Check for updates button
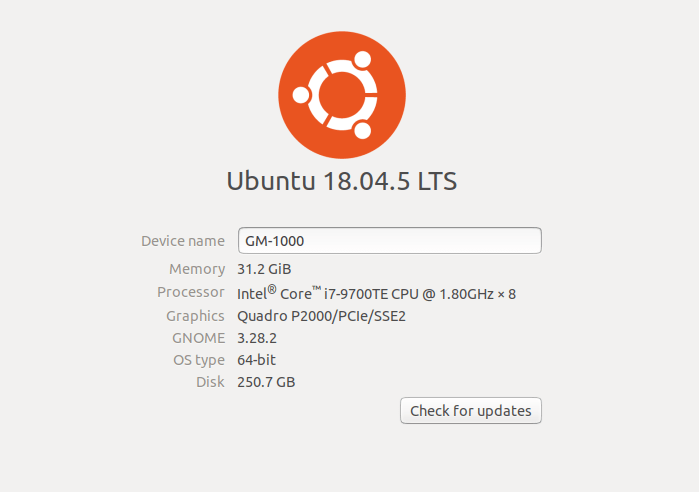The height and width of the screenshot is (492, 699). click(x=471, y=410)
